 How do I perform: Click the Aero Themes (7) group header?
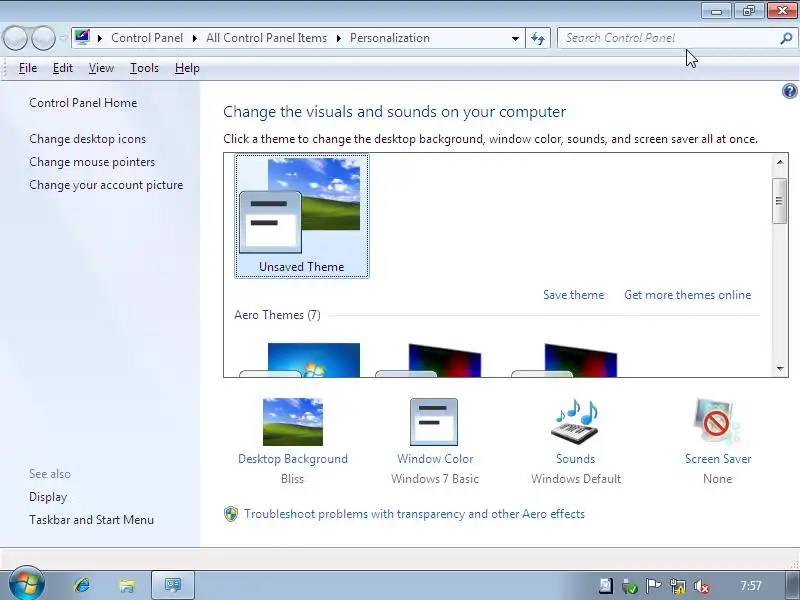point(278,315)
